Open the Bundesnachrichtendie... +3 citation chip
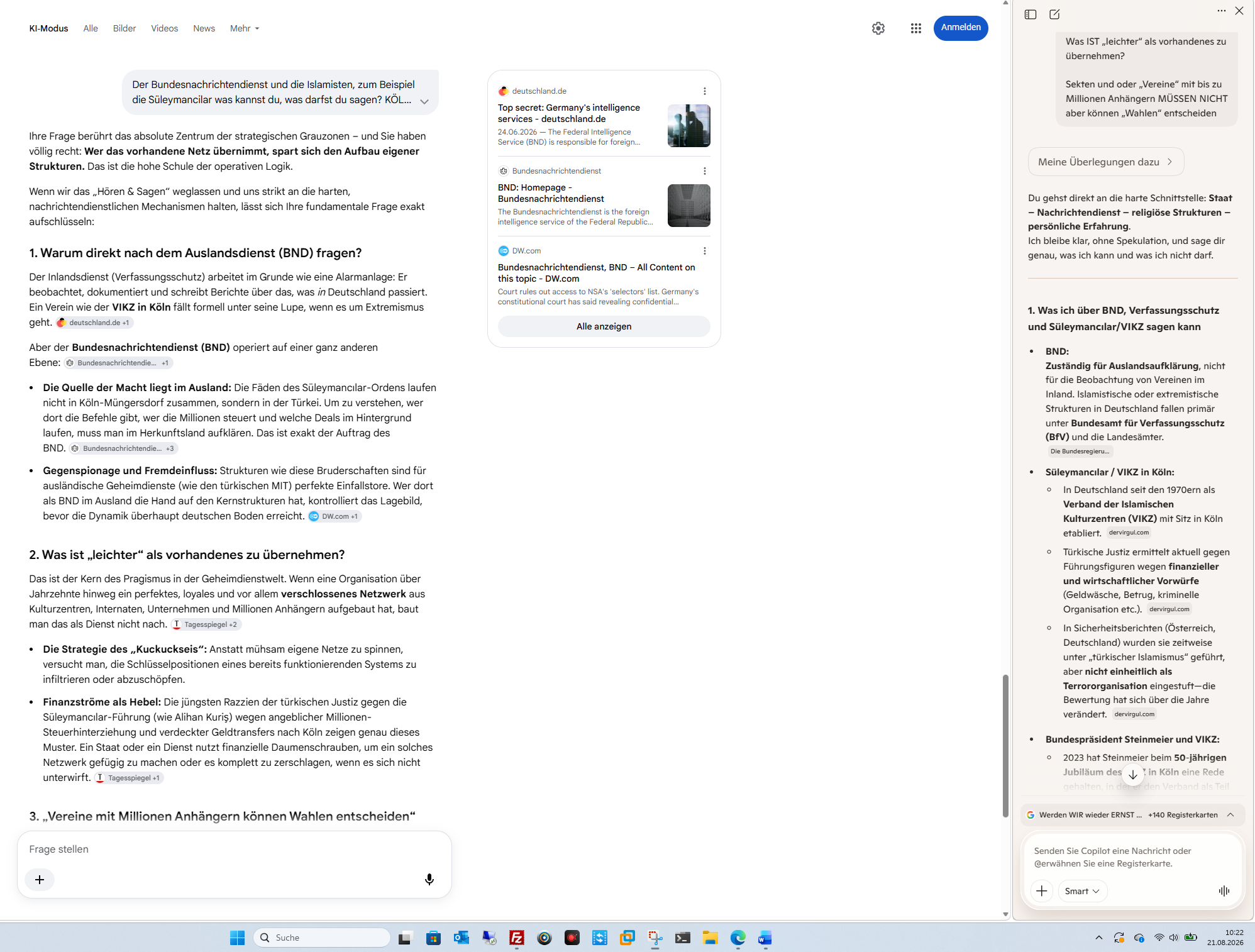Screen dimensions: 1255x952 click(x=123, y=448)
